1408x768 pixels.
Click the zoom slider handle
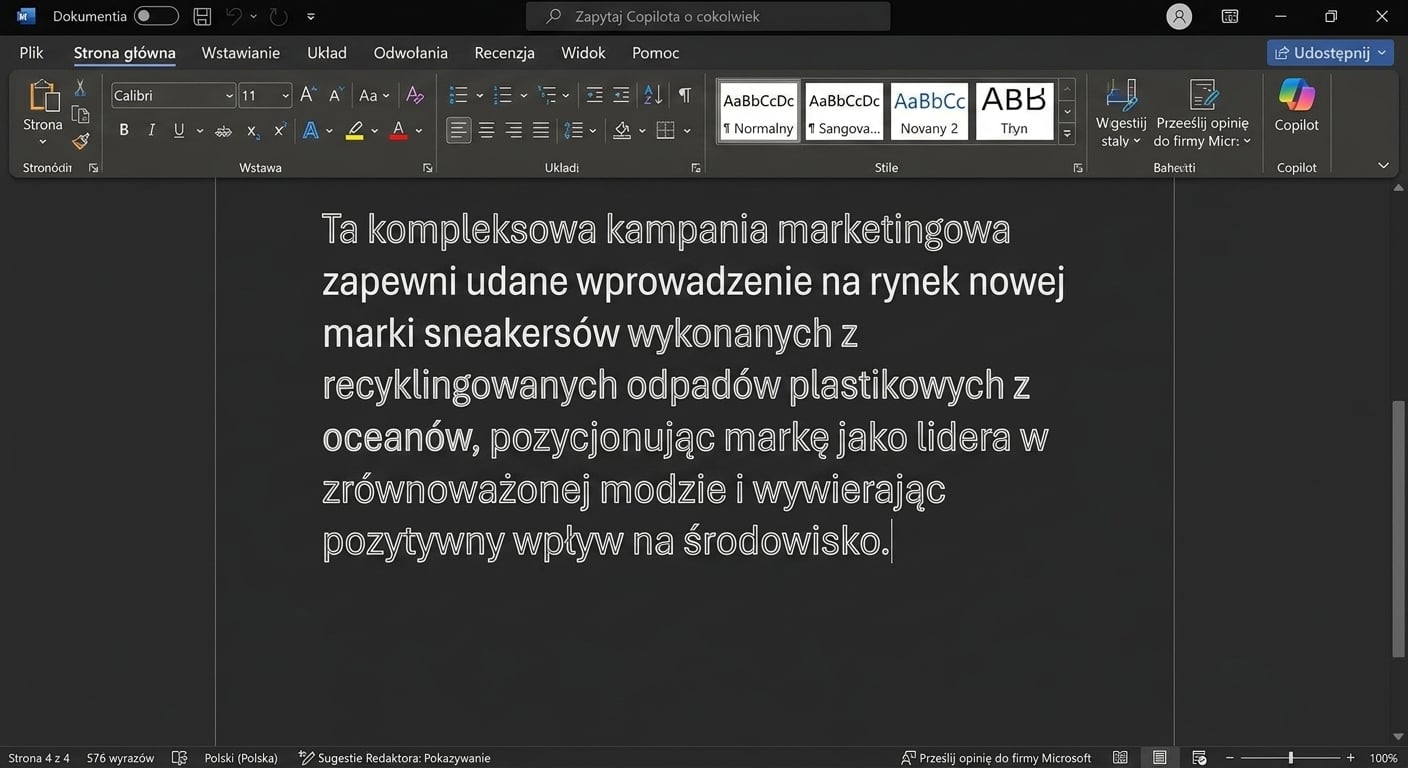(1291, 758)
